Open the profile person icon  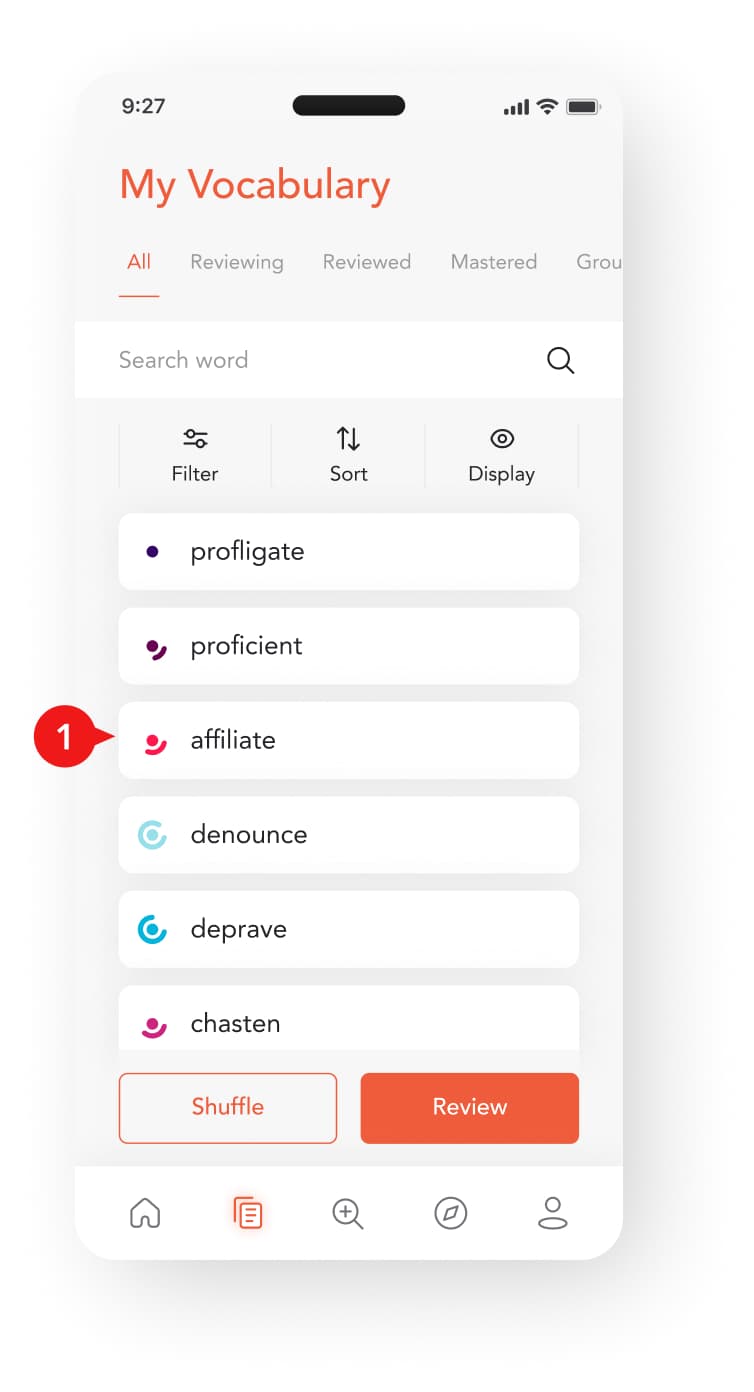(x=553, y=1213)
